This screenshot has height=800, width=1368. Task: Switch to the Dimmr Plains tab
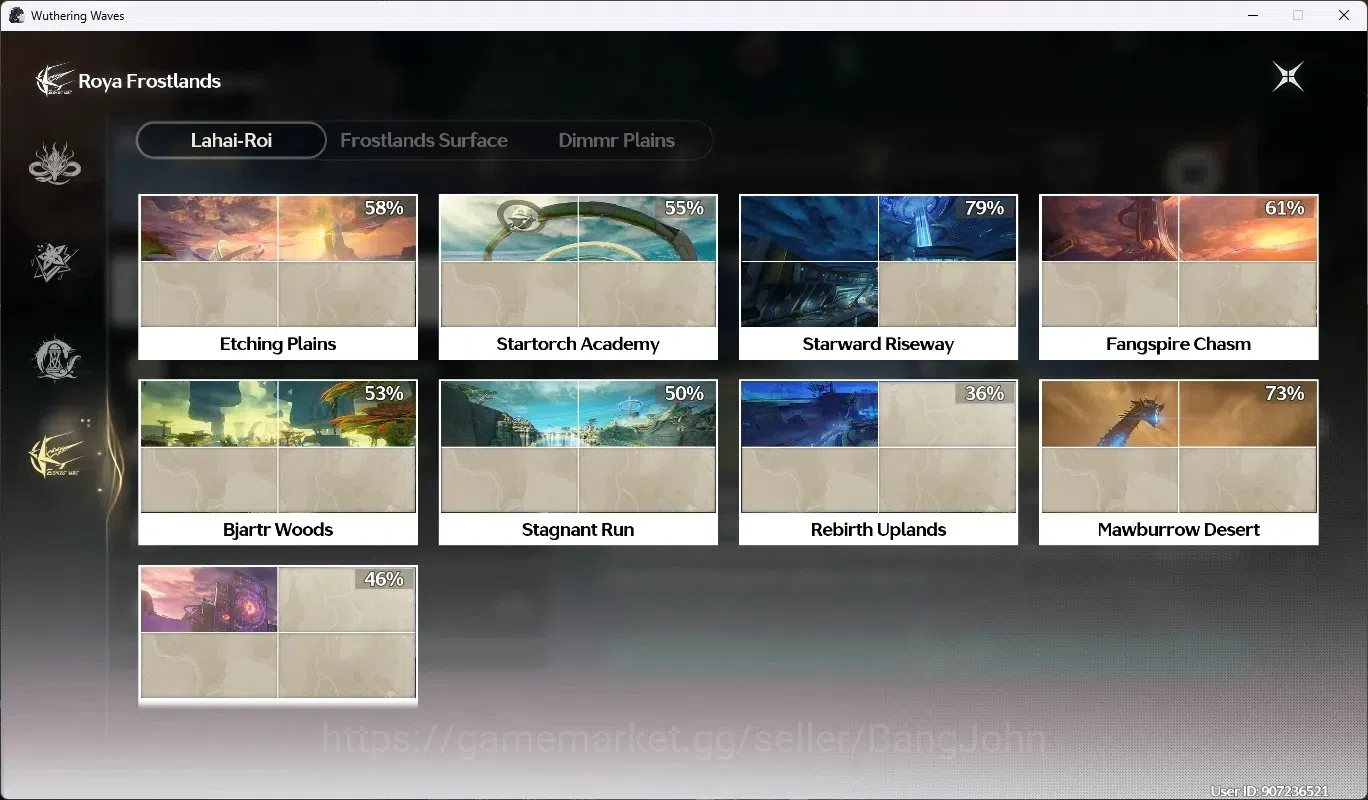[x=616, y=140]
